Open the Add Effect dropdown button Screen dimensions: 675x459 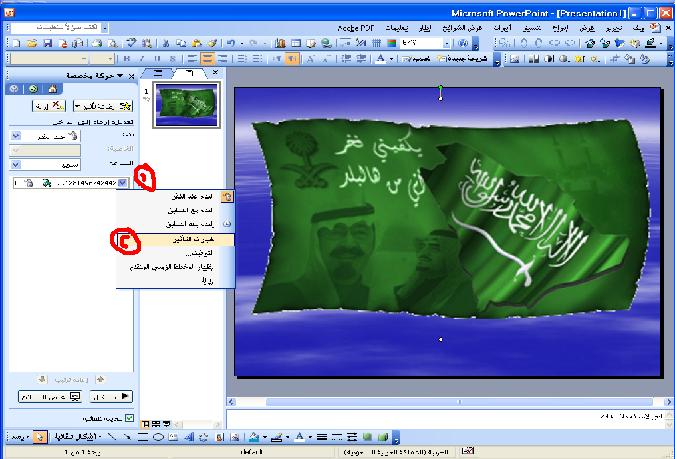103,105
